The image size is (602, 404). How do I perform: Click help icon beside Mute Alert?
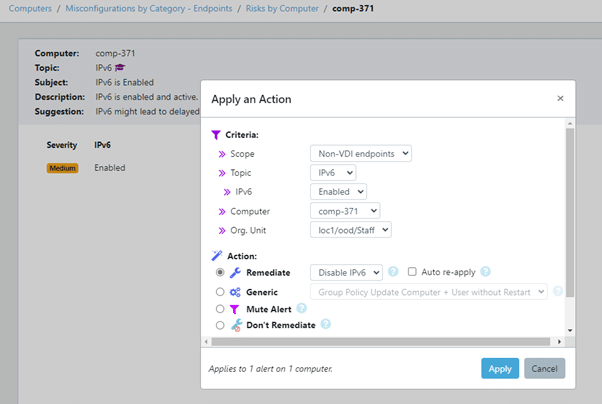(302, 309)
